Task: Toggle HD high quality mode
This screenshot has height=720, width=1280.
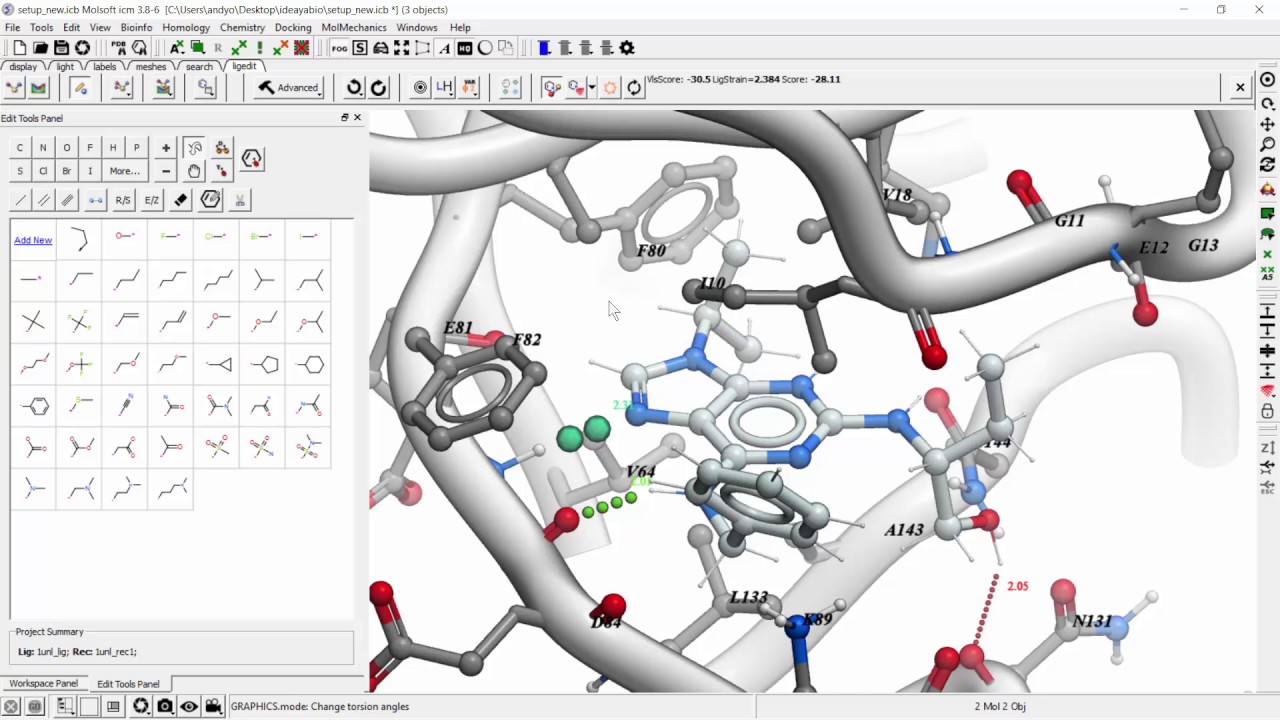Action: (465, 48)
